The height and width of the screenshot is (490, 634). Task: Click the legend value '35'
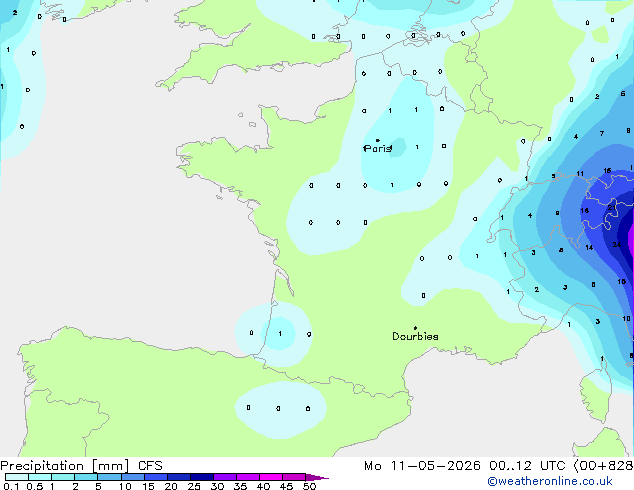point(240,486)
